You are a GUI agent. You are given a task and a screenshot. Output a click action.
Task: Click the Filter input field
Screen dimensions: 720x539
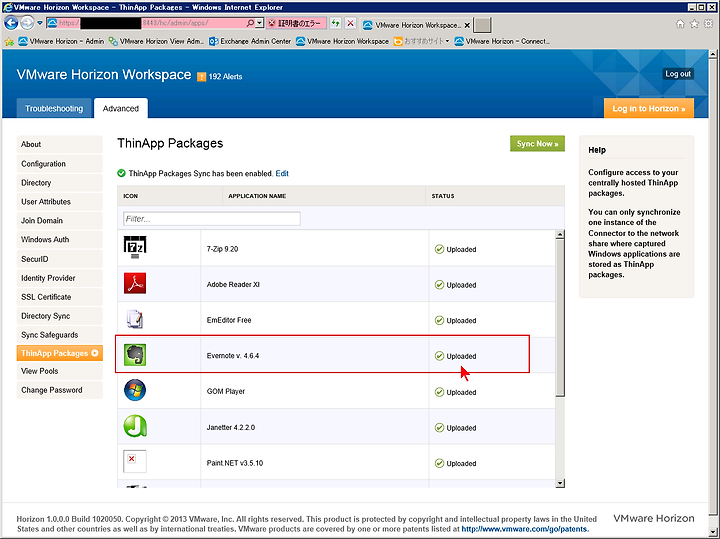coord(212,219)
